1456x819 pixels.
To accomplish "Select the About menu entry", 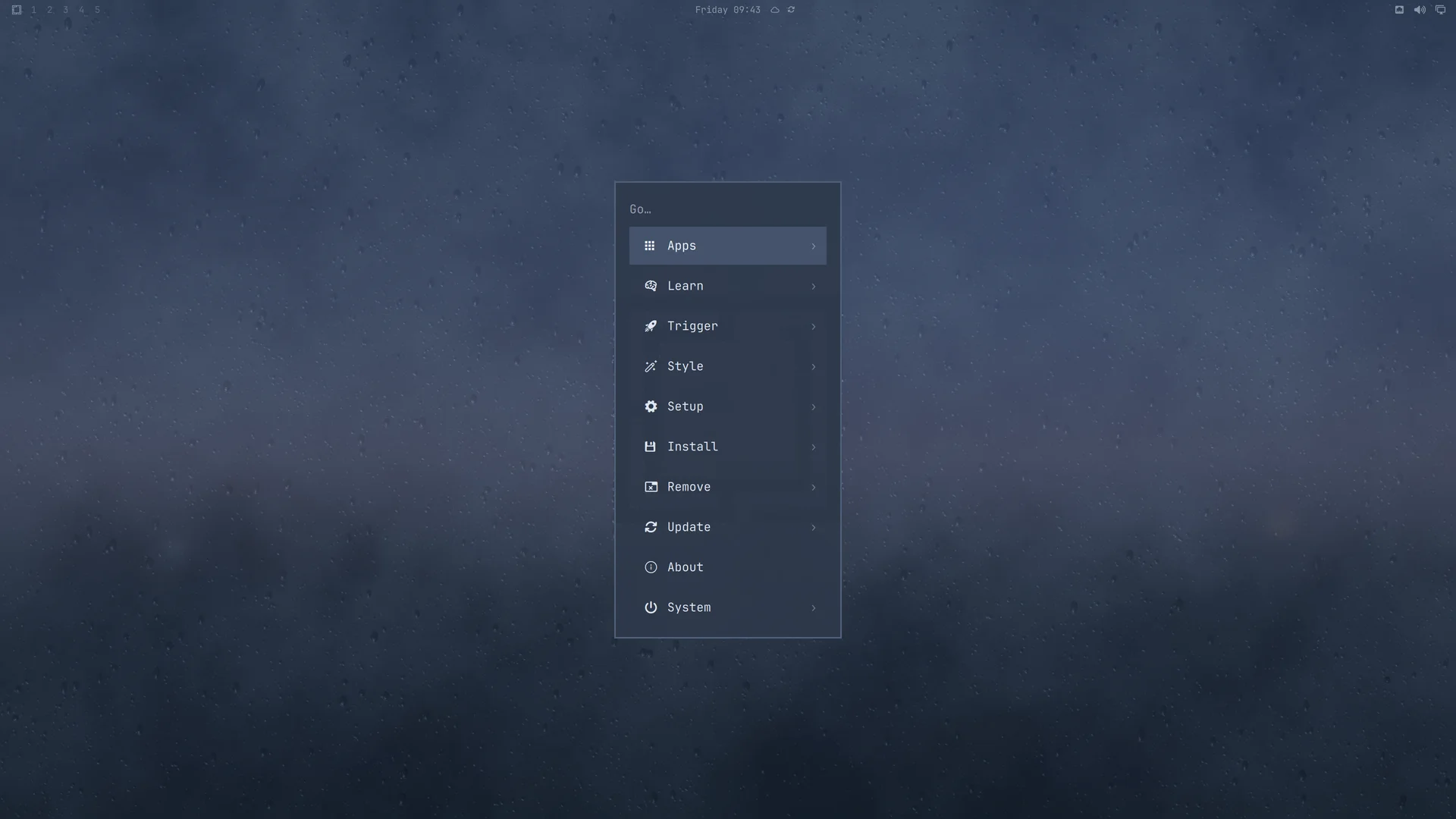I will point(728,567).
